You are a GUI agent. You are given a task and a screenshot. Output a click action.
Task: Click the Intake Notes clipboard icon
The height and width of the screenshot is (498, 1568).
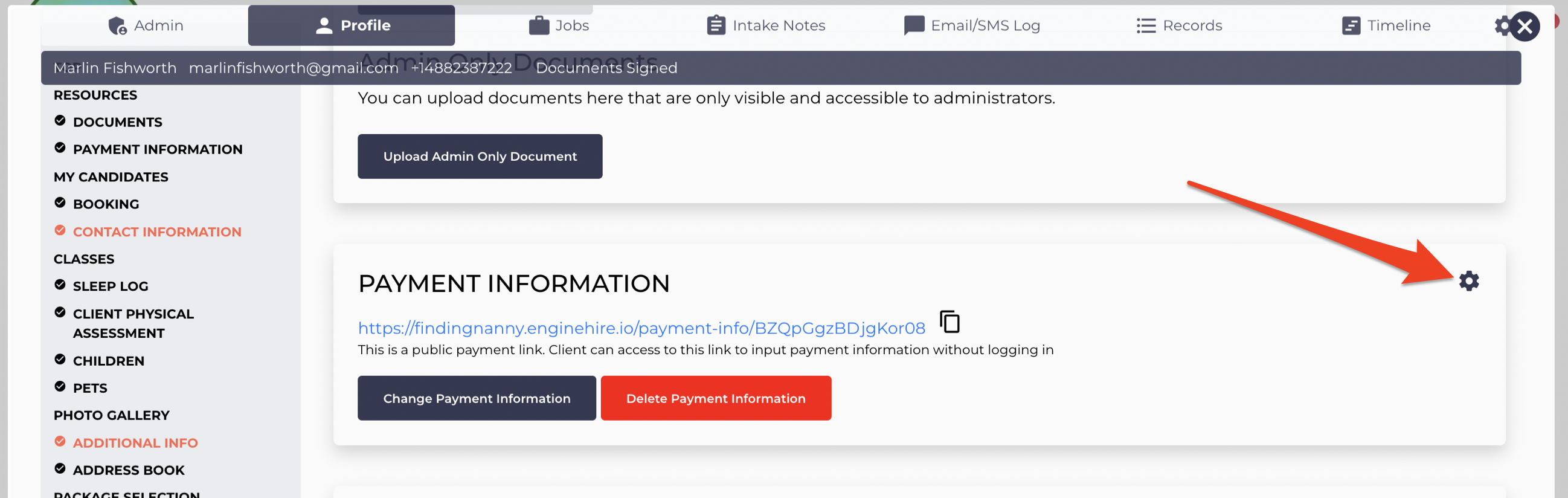(716, 25)
